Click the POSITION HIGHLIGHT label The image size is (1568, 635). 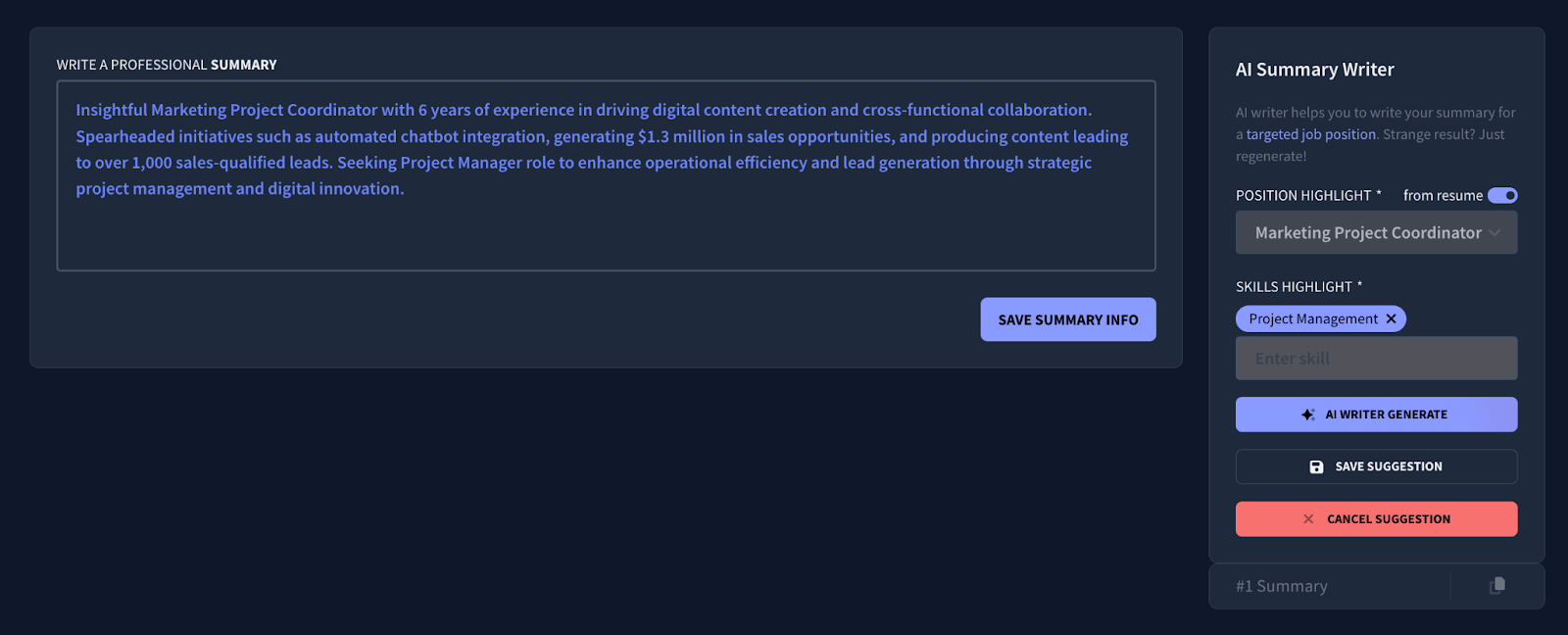[1308, 195]
